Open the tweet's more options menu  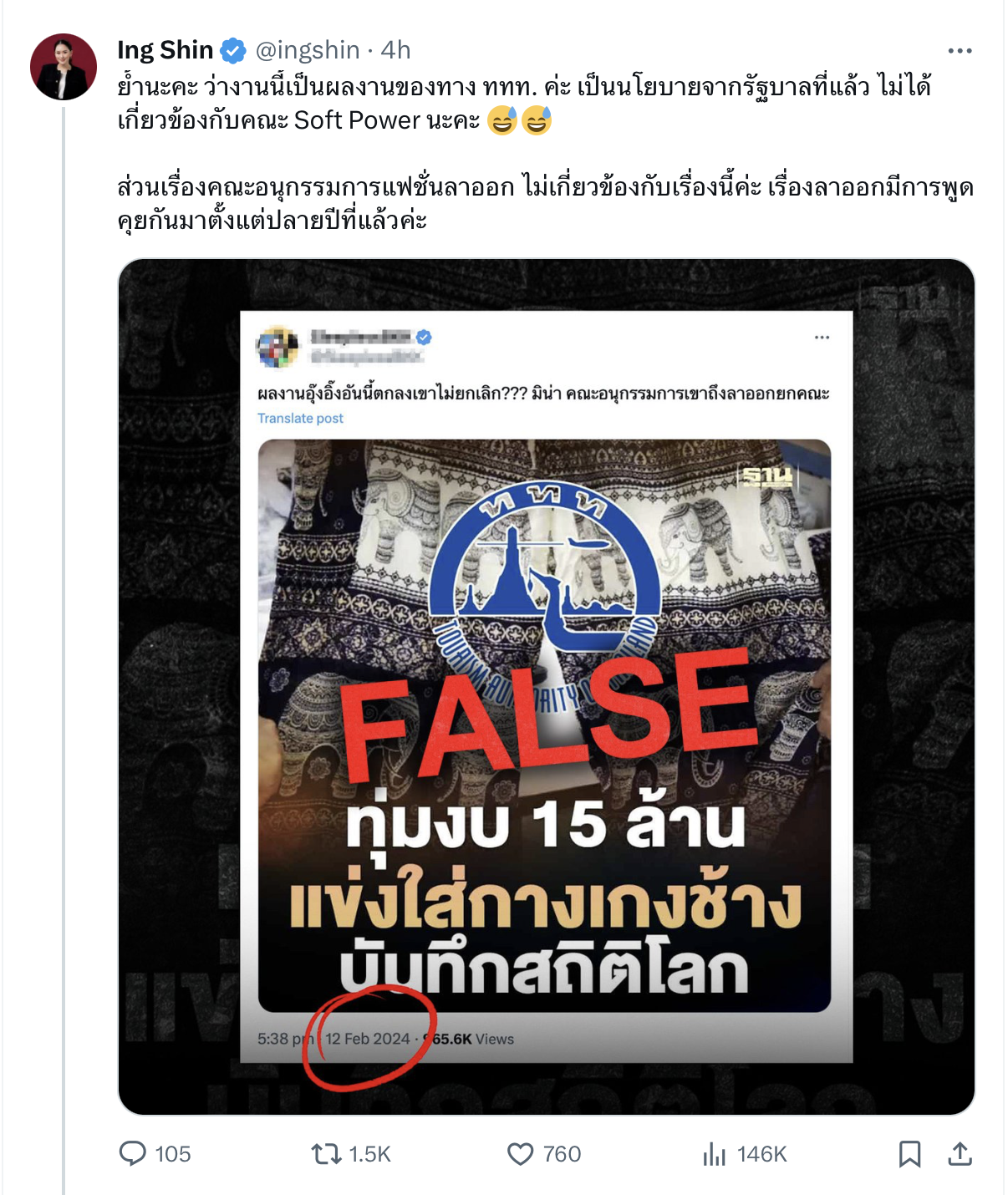pos(960,51)
